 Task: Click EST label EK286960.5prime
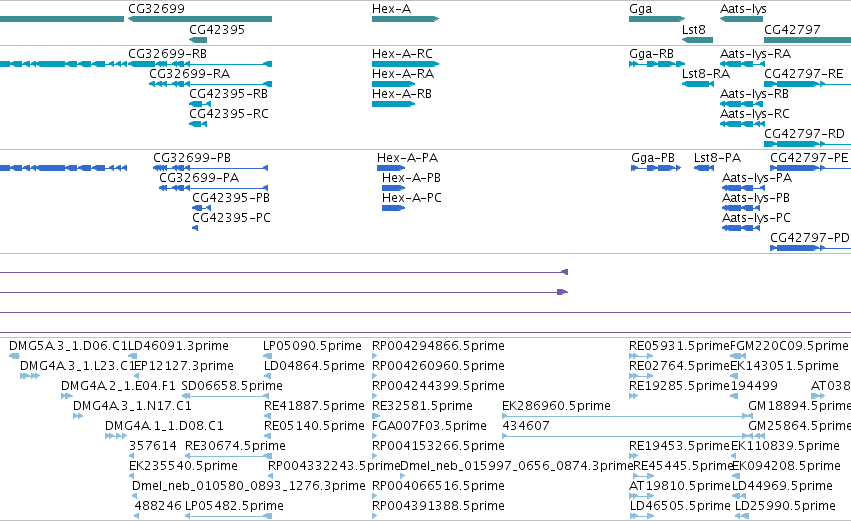(556, 406)
